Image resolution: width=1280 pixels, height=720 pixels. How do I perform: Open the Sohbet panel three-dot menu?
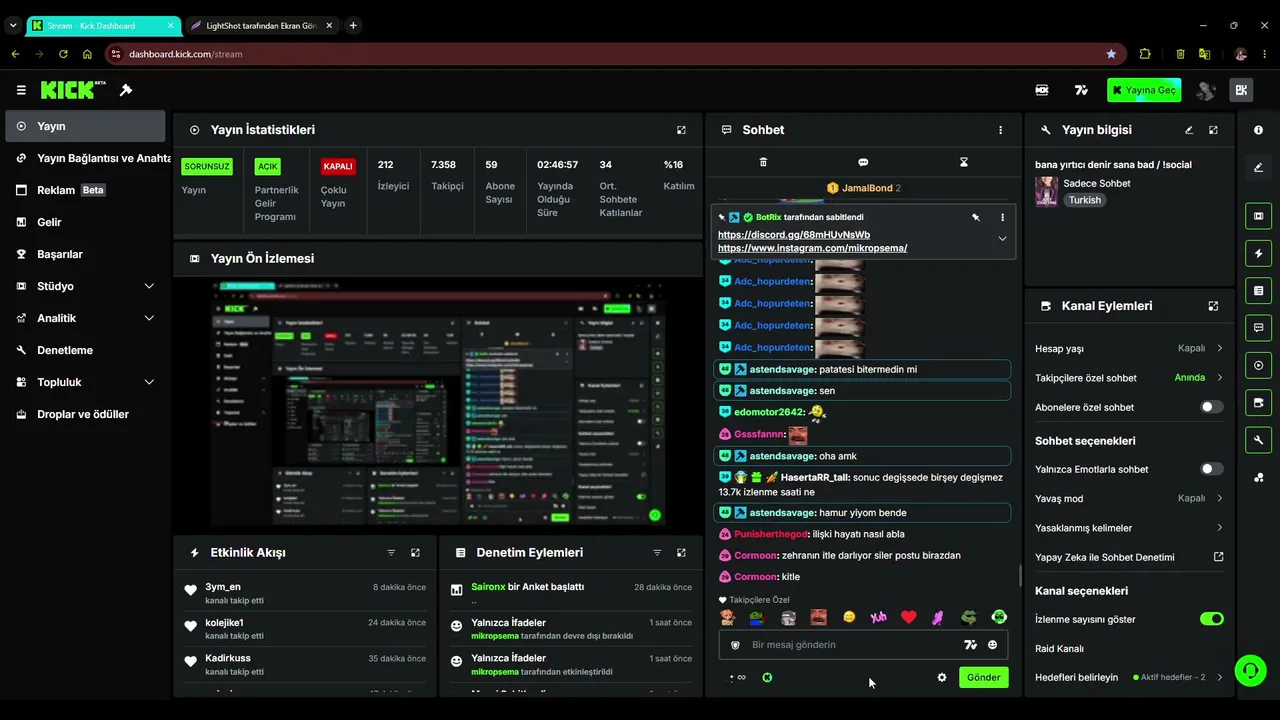1000,130
